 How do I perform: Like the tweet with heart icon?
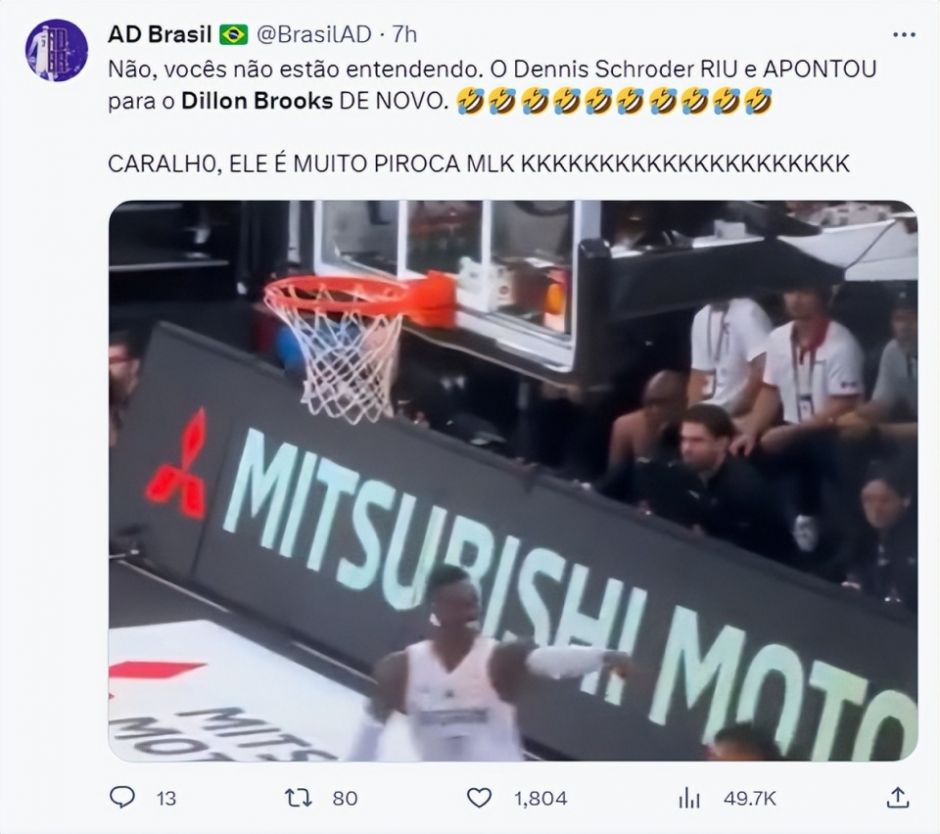click(x=479, y=799)
